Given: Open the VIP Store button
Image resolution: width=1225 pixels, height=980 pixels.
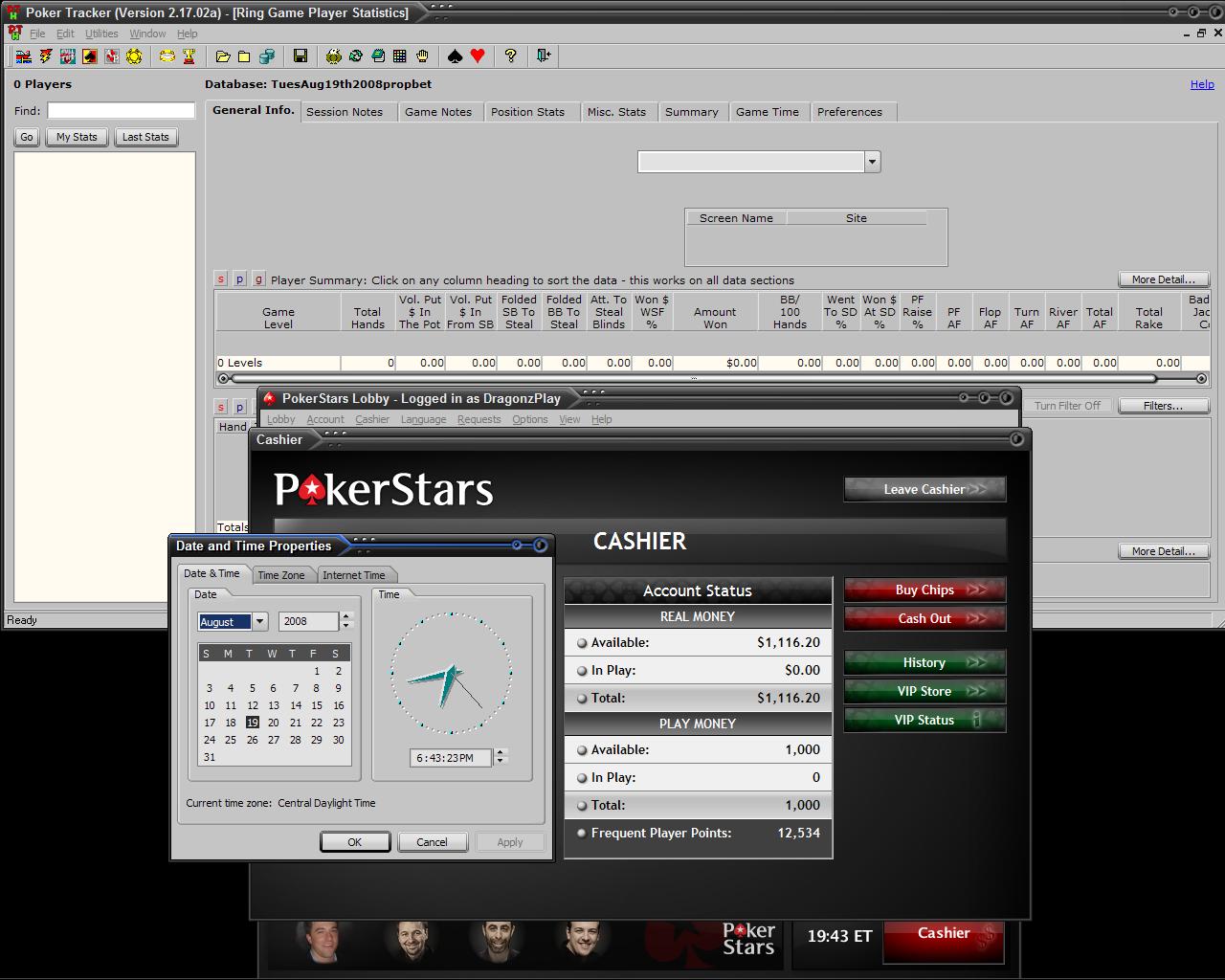Looking at the screenshot, I should [x=924, y=691].
